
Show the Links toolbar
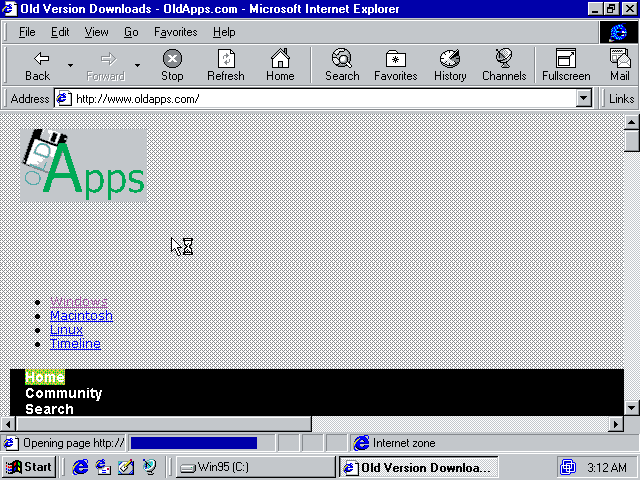coord(621,99)
